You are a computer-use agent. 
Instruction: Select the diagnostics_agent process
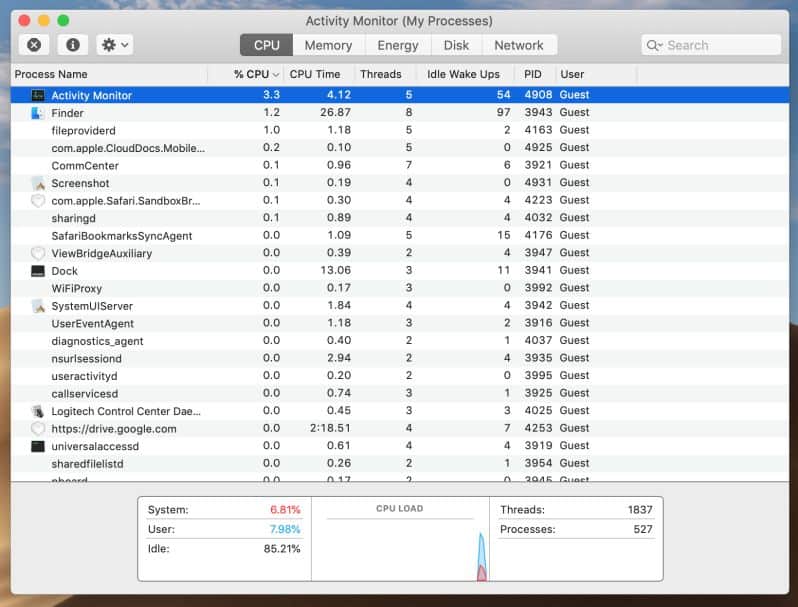[400, 340]
